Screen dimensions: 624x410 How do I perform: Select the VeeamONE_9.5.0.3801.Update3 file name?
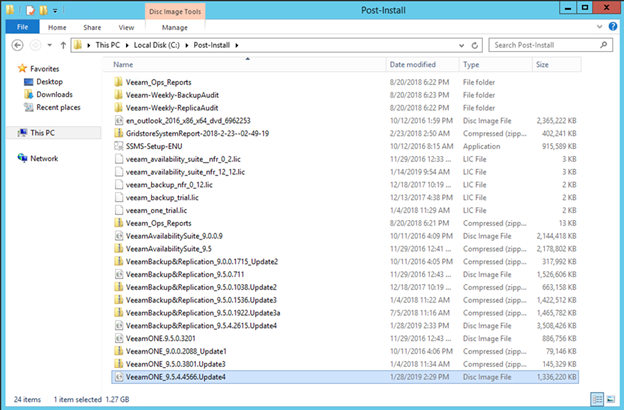(x=176, y=364)
